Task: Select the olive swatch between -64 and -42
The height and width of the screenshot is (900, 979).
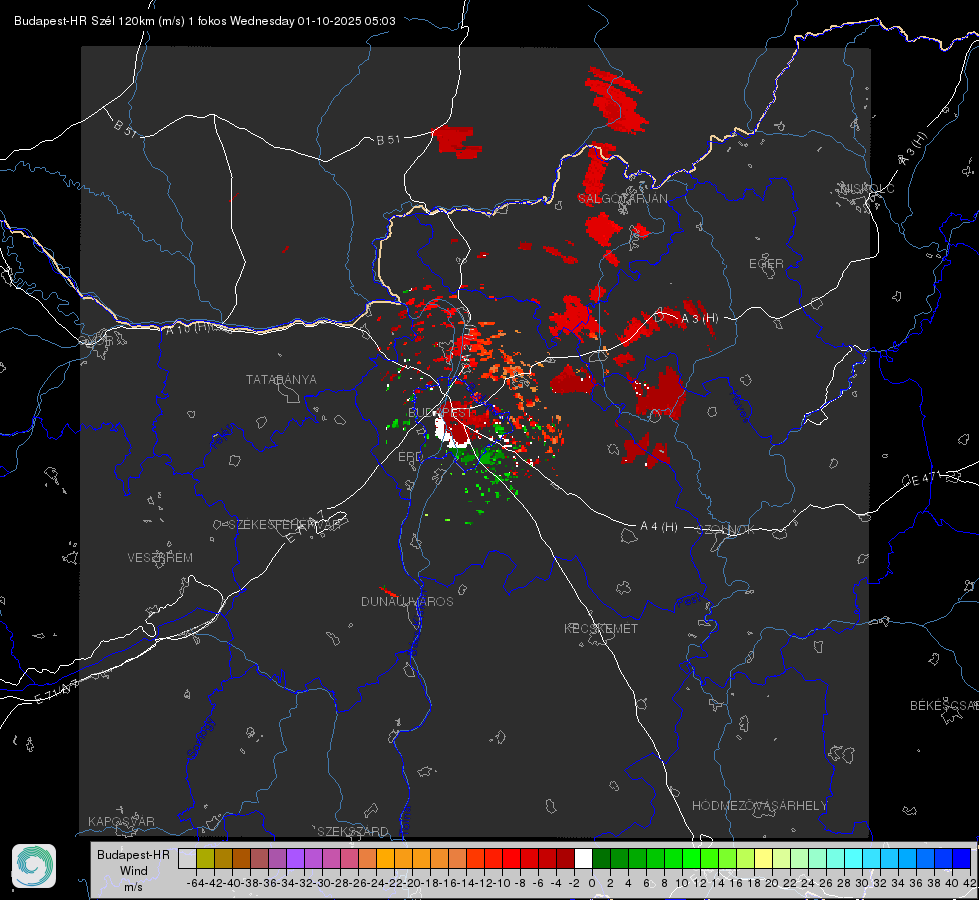Action: click(205, 859)
